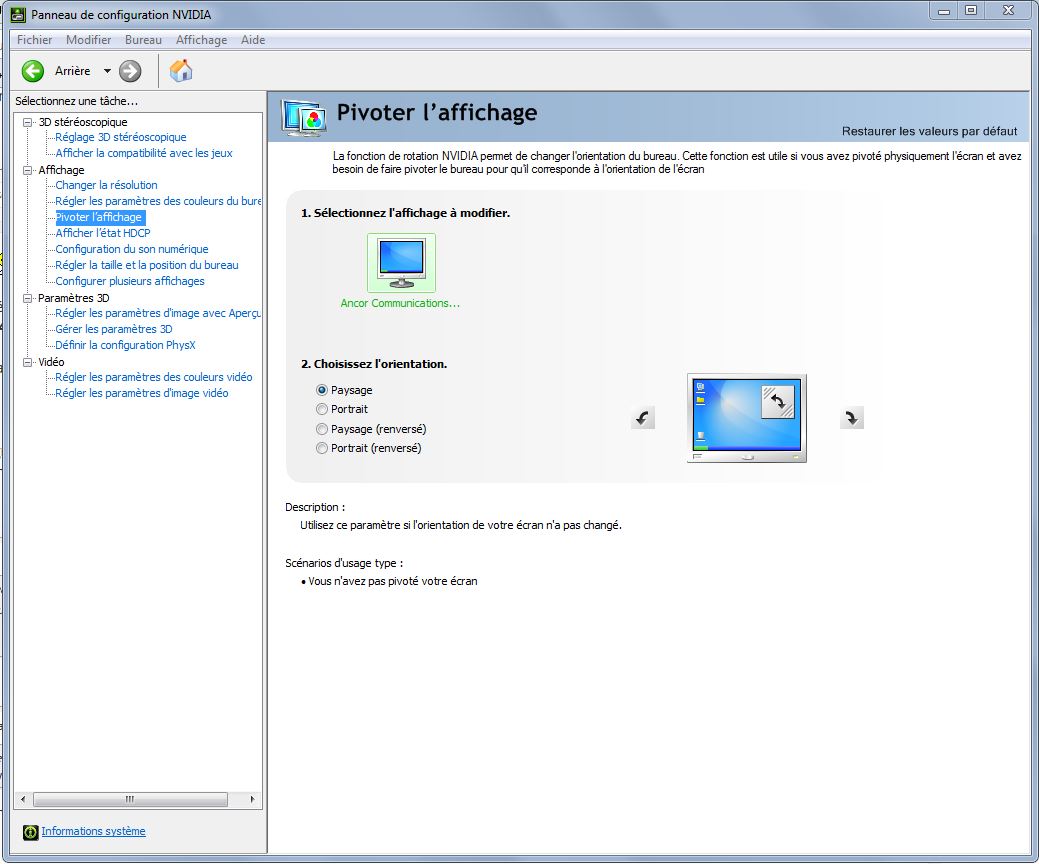Click the scrollbar right arrow in task pane

pyautogui.click(x=252, y=799)
